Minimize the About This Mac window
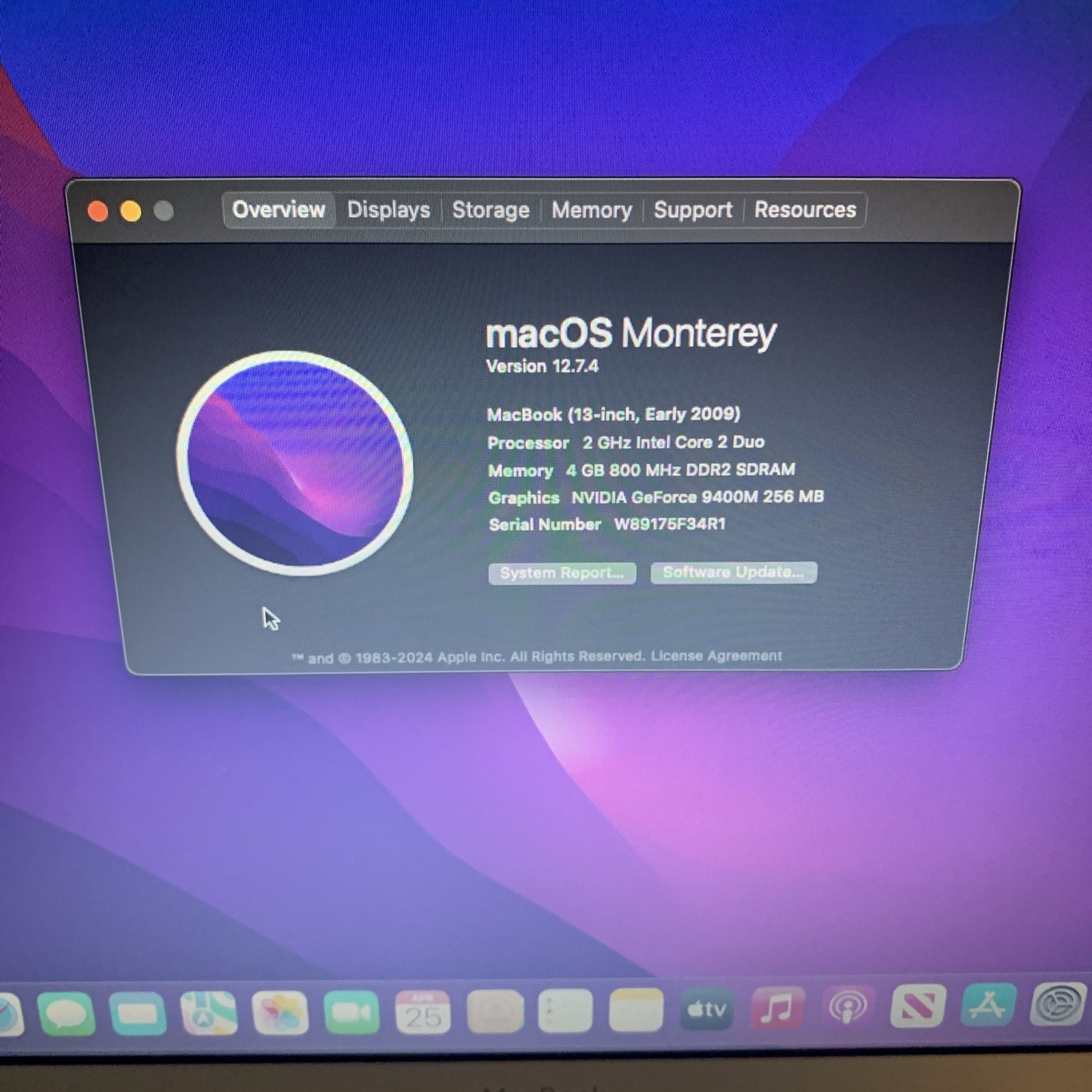The height and width of the screenshot is (1092, 1092). point(131,212)
